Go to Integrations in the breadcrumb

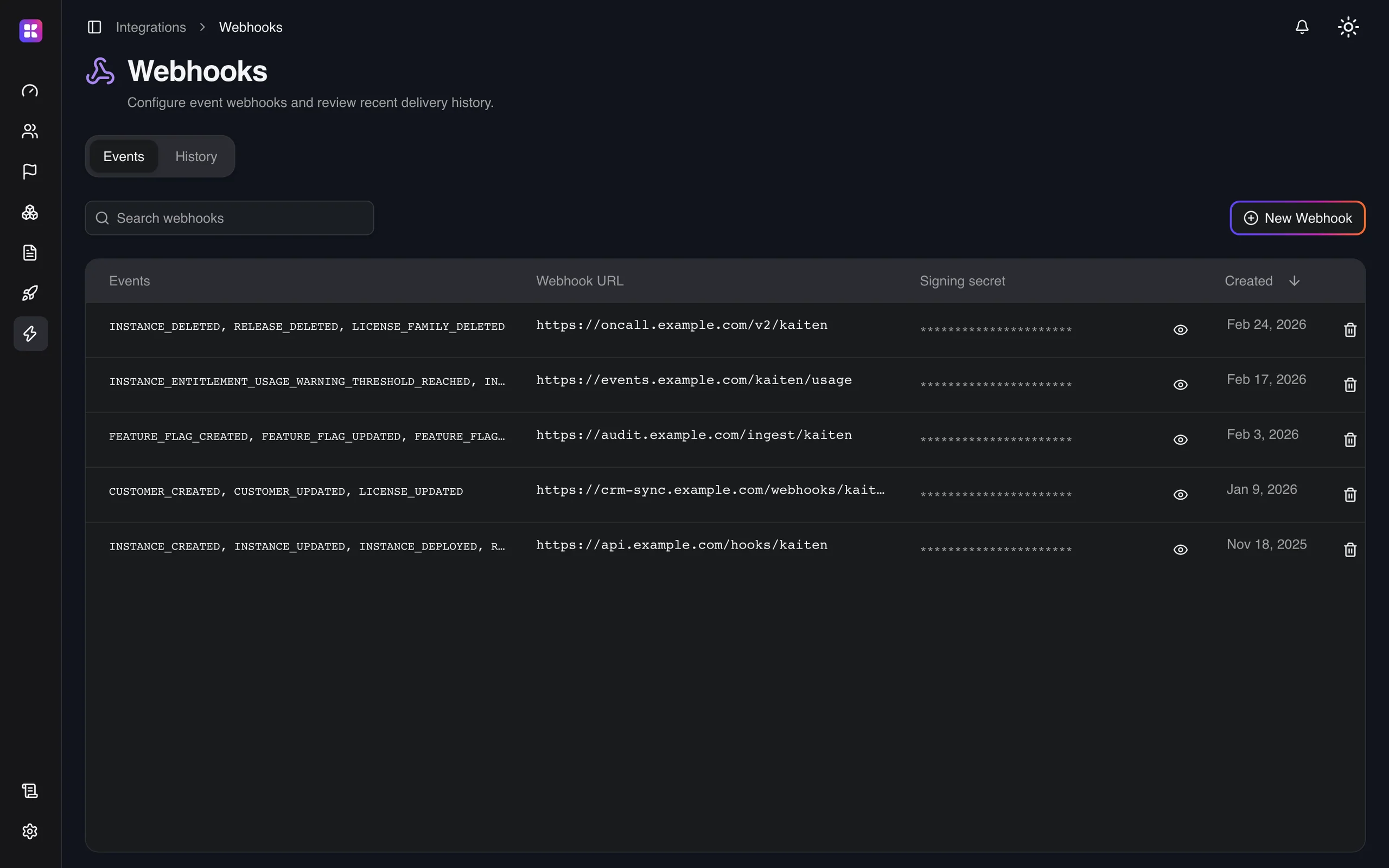151,27
